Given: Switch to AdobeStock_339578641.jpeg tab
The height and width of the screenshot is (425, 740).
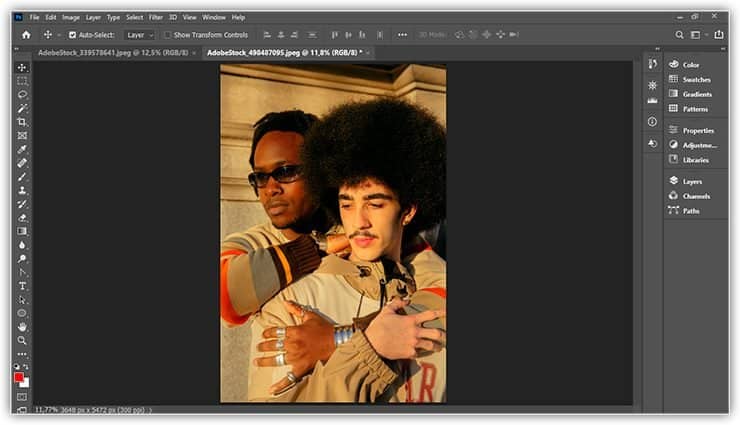Looking at the screenshot, I should click(x=112, y=52).
